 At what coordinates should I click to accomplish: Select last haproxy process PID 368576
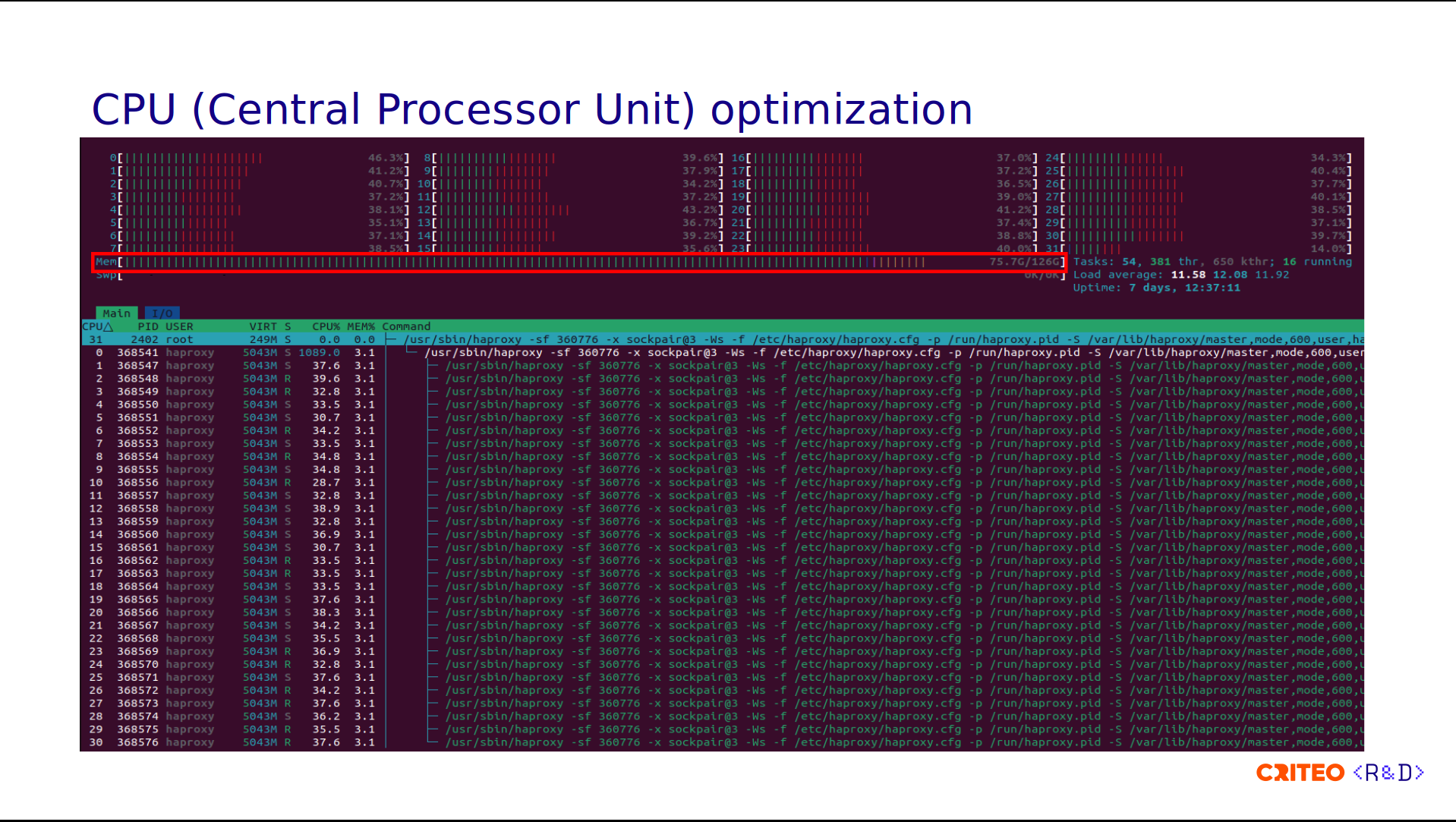pos(723,742)
